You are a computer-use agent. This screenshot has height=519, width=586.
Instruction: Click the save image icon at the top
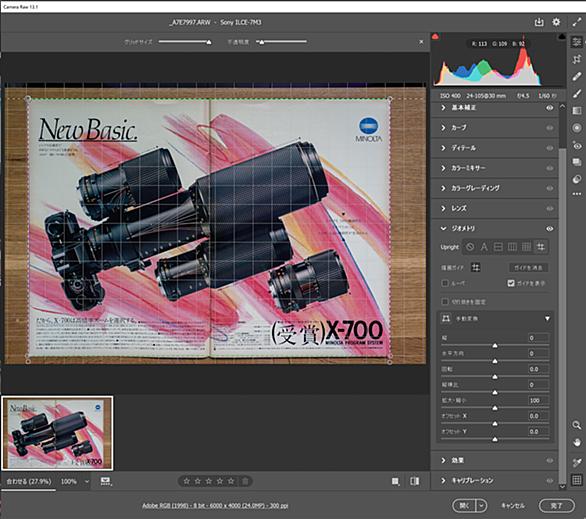[x=539, y=22]
